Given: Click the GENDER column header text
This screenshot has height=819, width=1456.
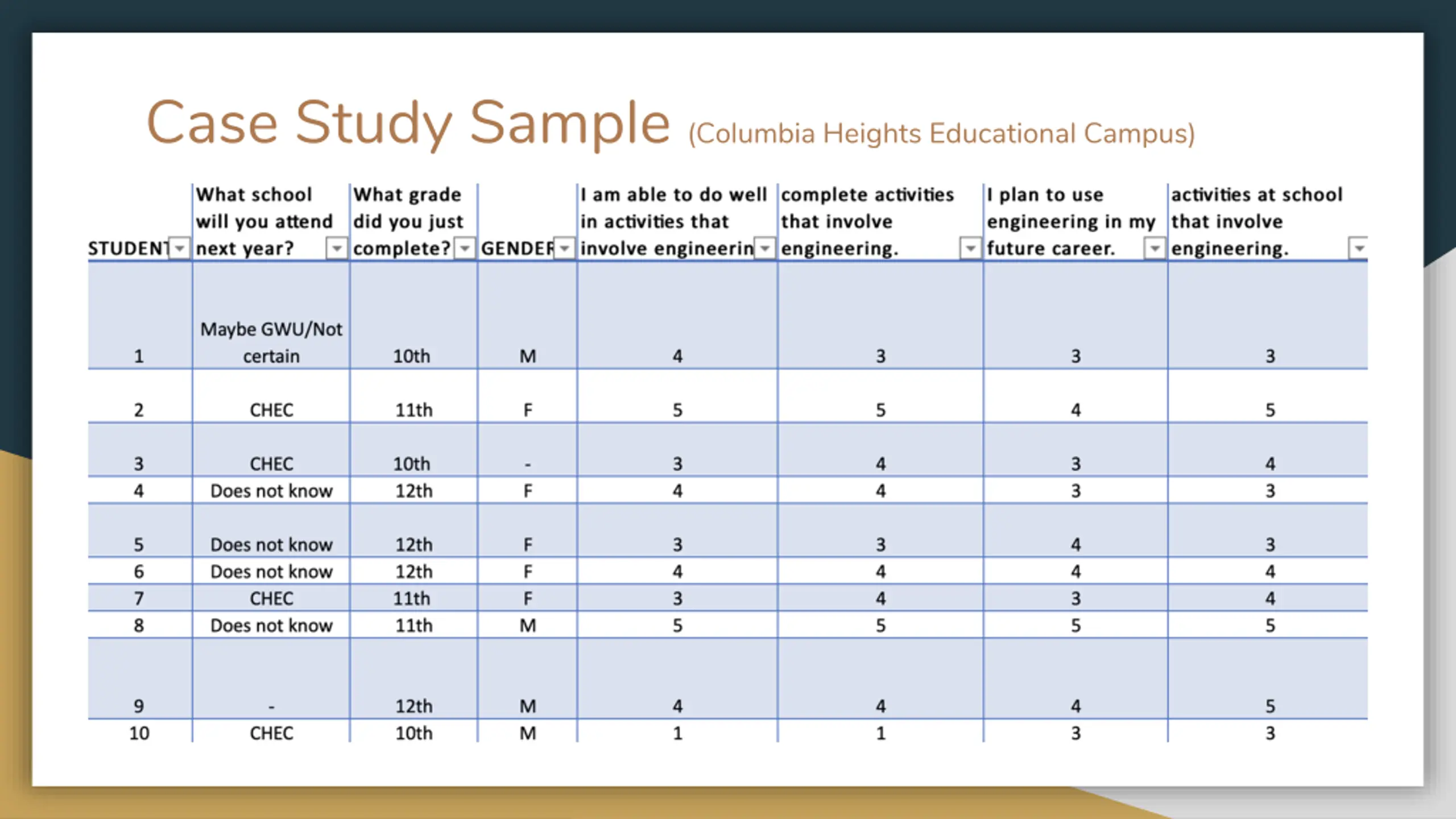Looking at the screenshot, I should (x=517, y=249).
